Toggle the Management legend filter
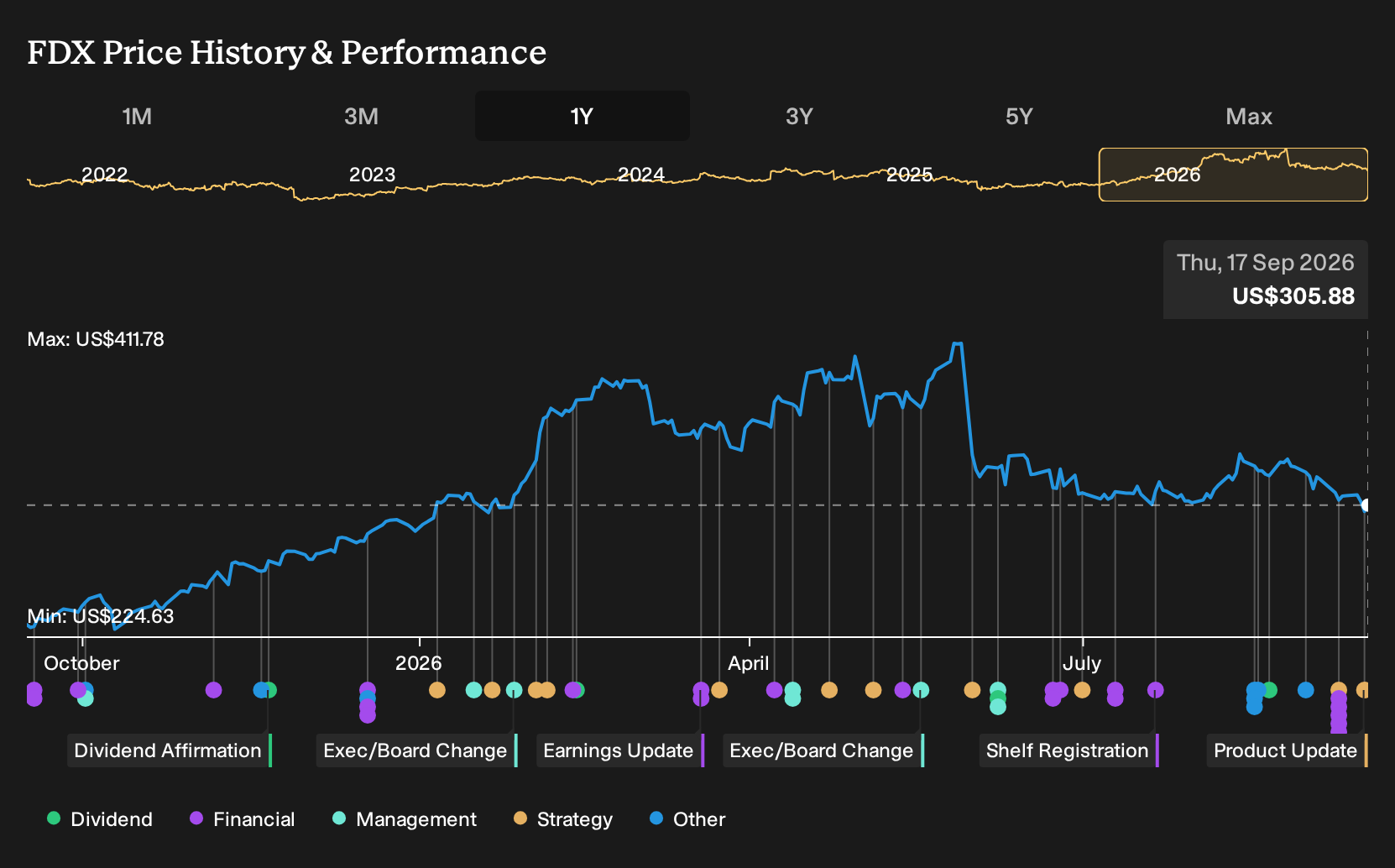Screen dimensions: 1395x868 click(x=405, y=819)
